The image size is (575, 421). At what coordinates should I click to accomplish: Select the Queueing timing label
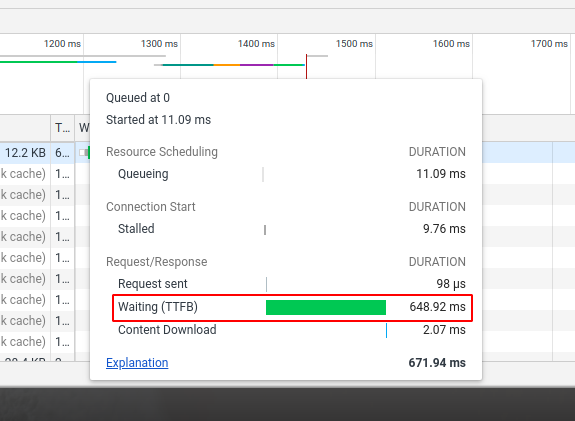click(143, 174)
